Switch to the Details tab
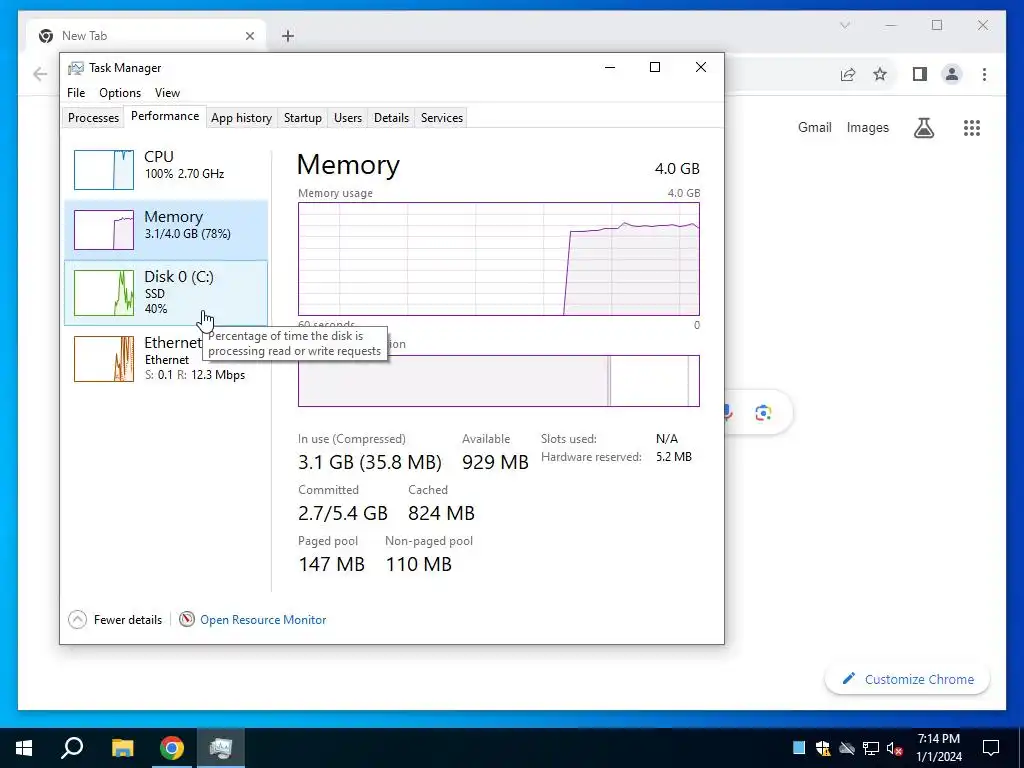 click(391, 118)
